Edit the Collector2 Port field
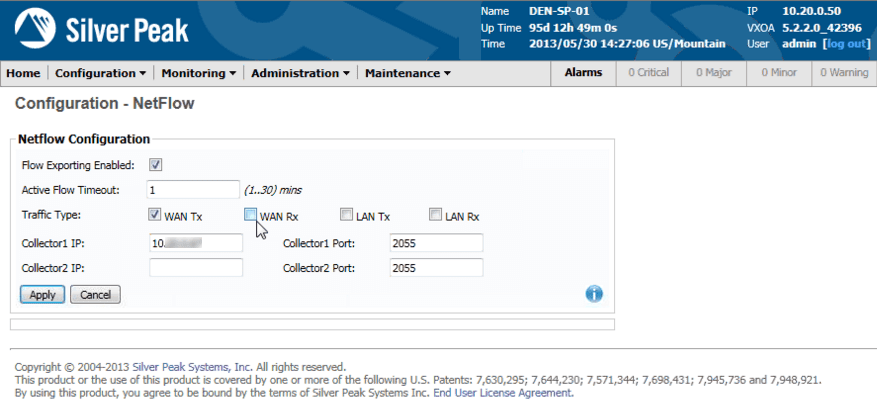 click(x=436, y=267)
